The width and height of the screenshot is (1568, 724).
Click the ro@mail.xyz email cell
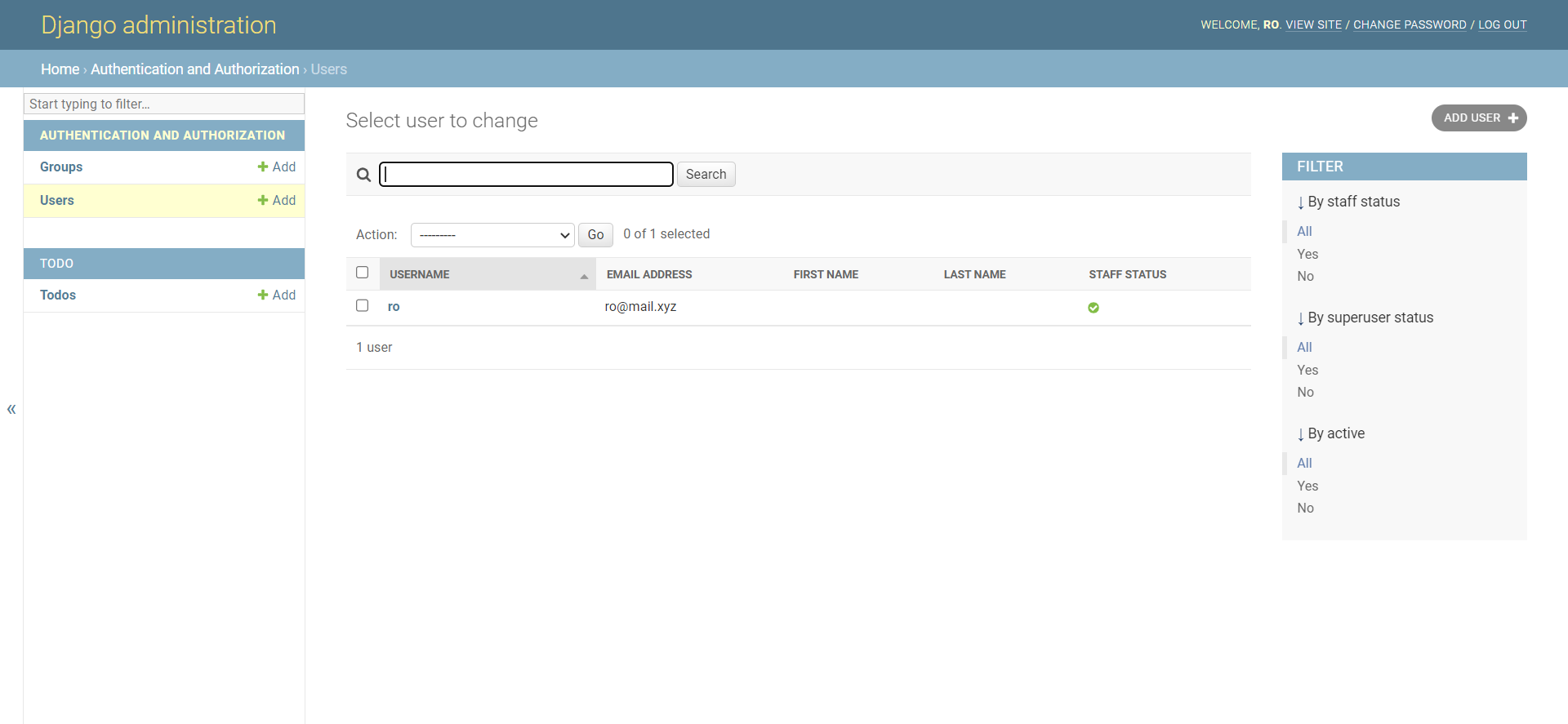(x=641, y=307)
